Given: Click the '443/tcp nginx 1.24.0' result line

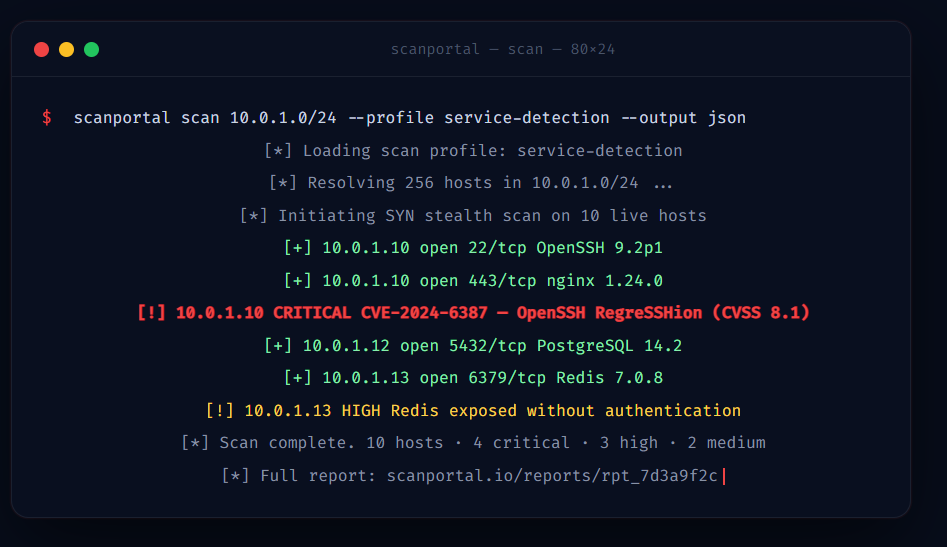Looking at the screenshot, I should [x=473, y=281].
